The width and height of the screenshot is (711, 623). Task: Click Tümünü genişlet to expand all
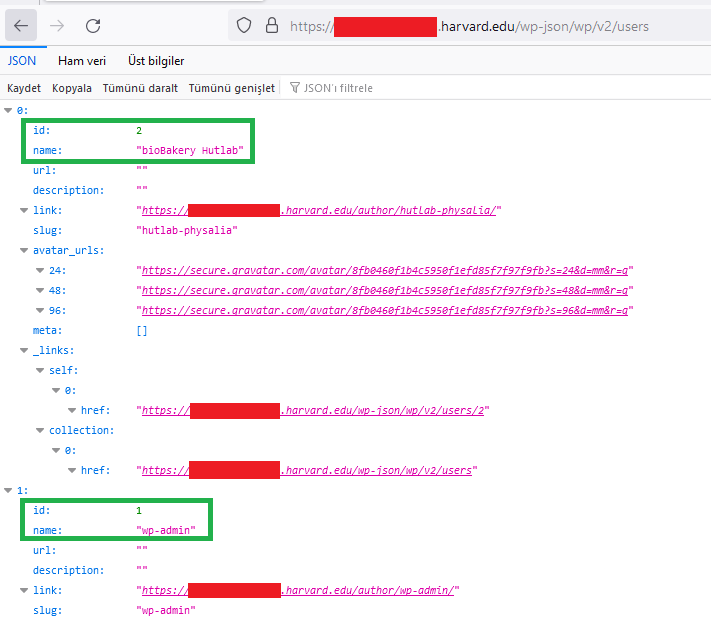[x=232, y=88]
